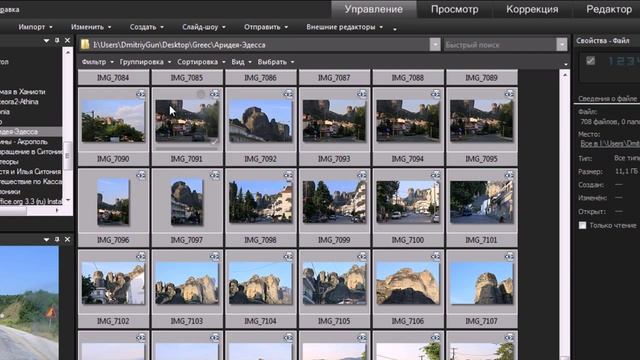
Task: Expand the Внешние редакторы dropdown
Action: coord(344,27)
